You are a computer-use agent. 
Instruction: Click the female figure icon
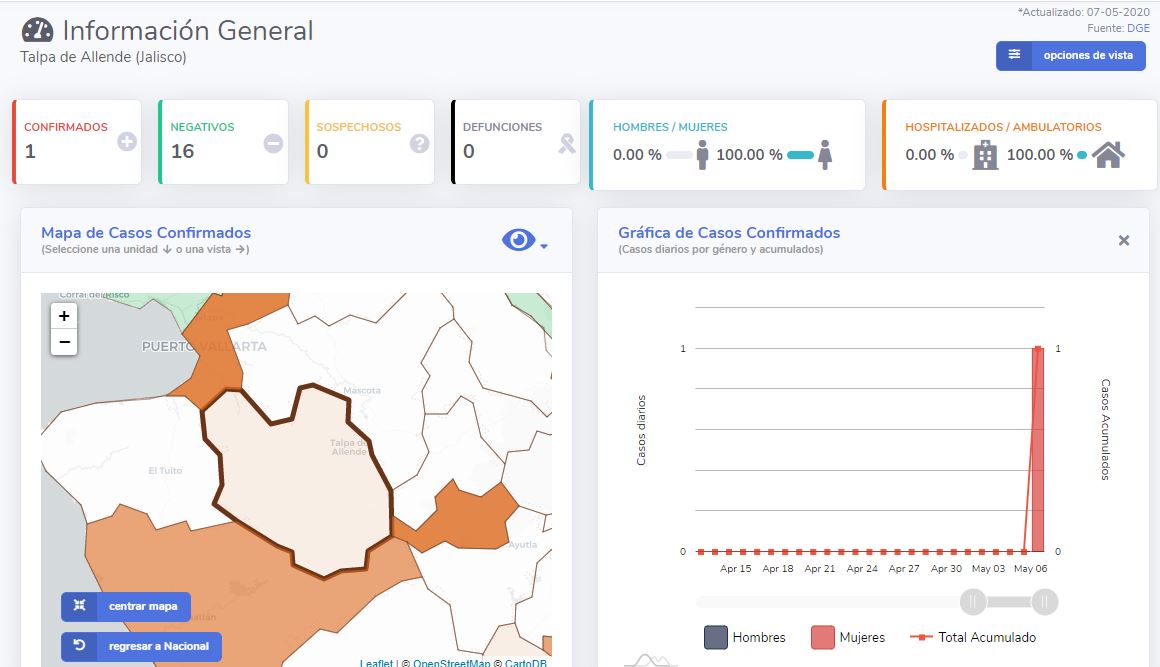tap(826, 155)
